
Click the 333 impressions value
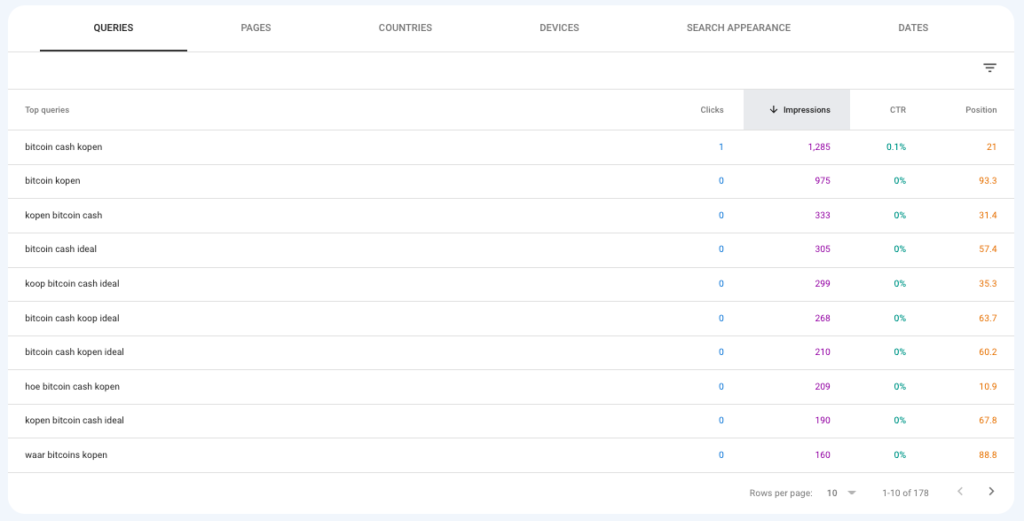pos(822,215)
